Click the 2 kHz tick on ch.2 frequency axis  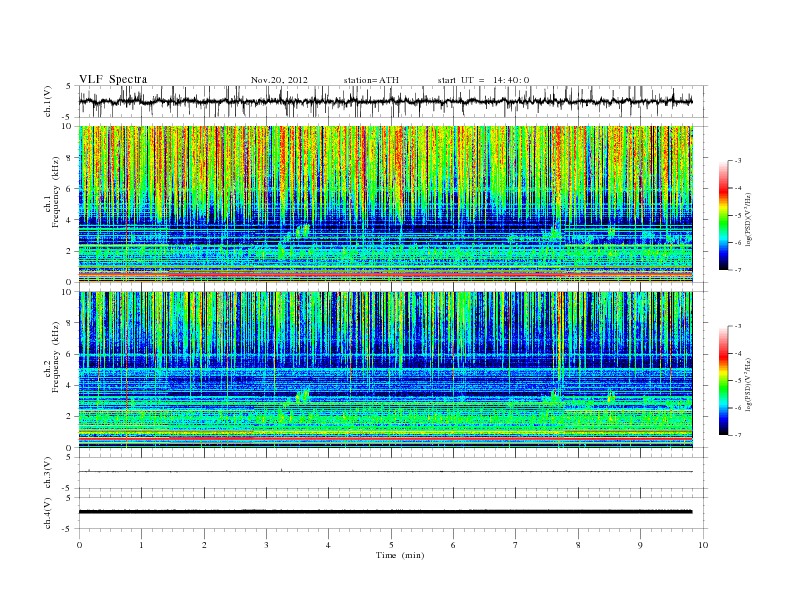click(x=69, y=417)
